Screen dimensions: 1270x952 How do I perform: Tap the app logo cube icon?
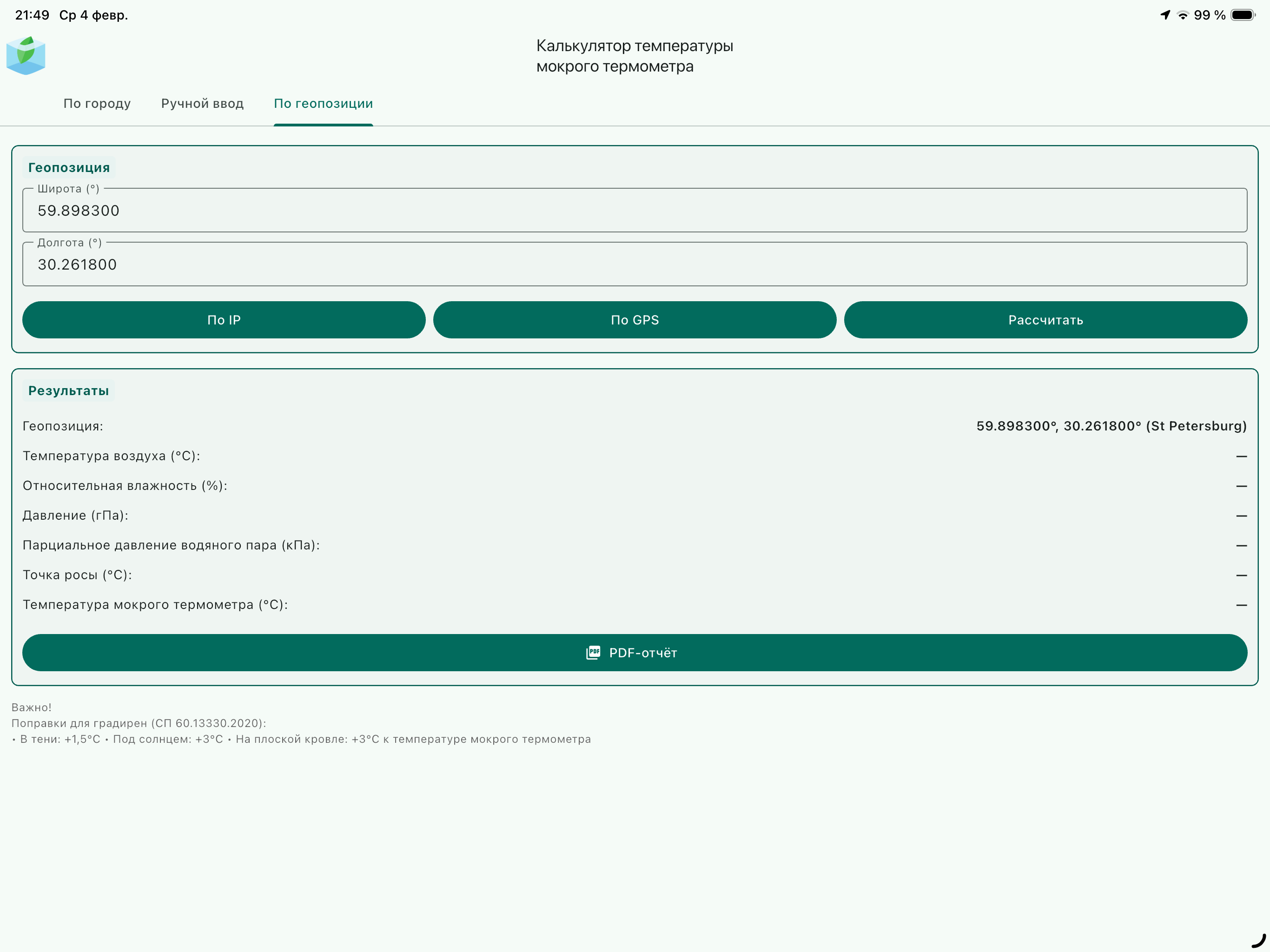click(x=26, y=56)
